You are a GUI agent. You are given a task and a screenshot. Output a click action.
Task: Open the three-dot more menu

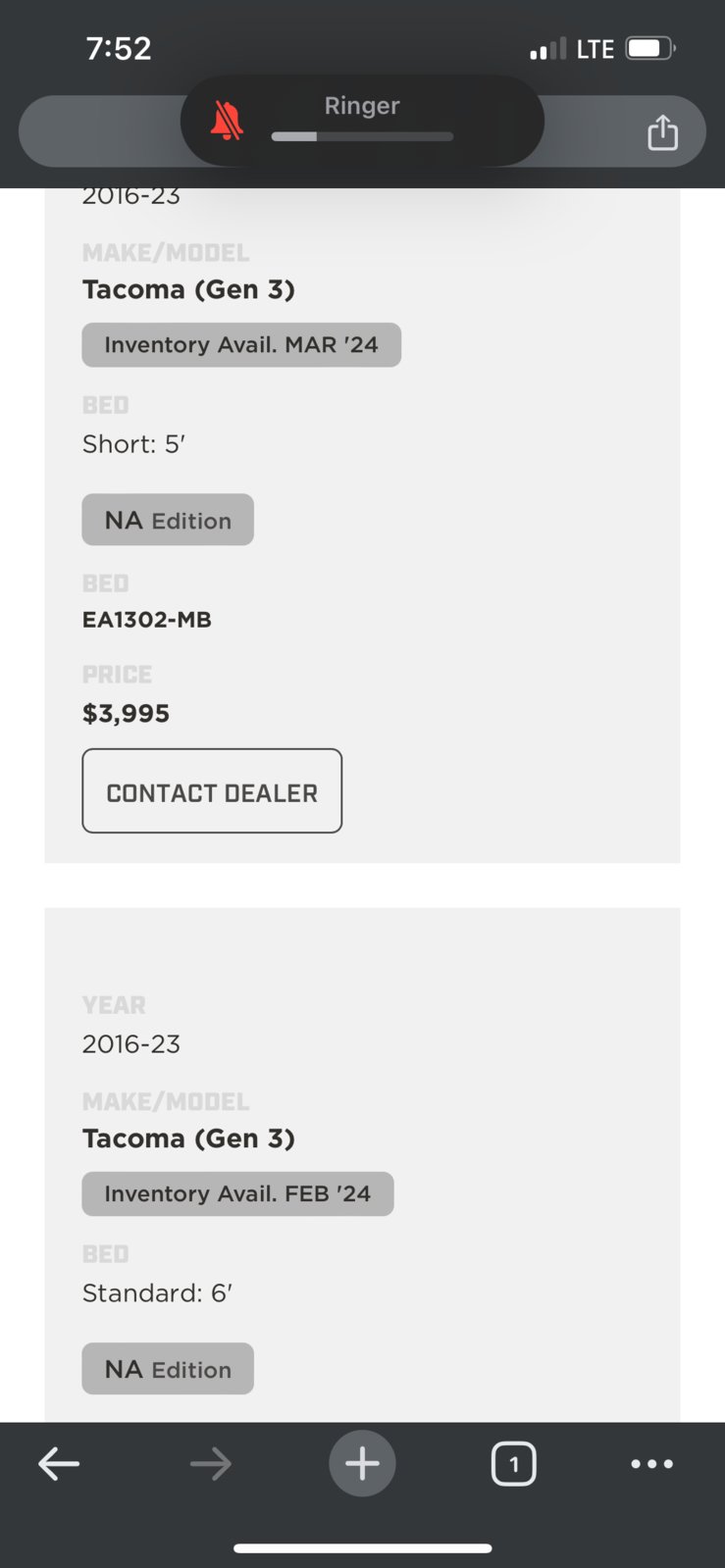click(x=652, y=1464)
